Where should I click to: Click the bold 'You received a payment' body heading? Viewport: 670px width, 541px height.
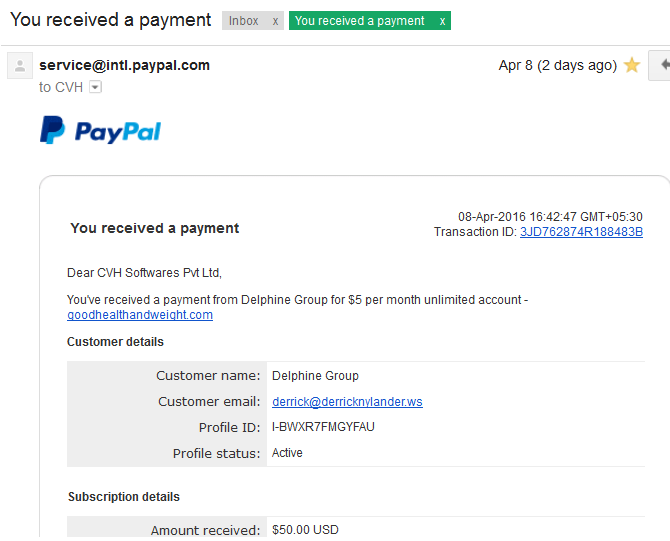(155, 228)
